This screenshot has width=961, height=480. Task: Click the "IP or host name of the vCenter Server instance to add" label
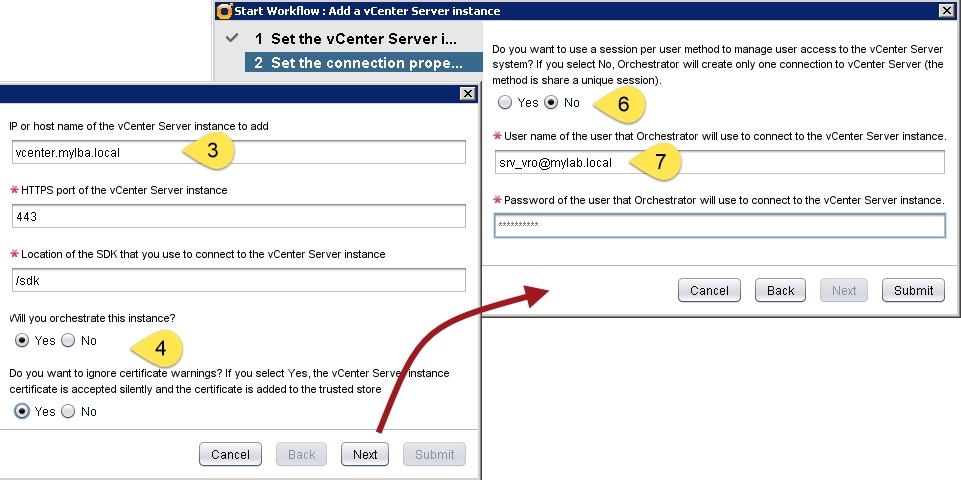coord(139,126)
